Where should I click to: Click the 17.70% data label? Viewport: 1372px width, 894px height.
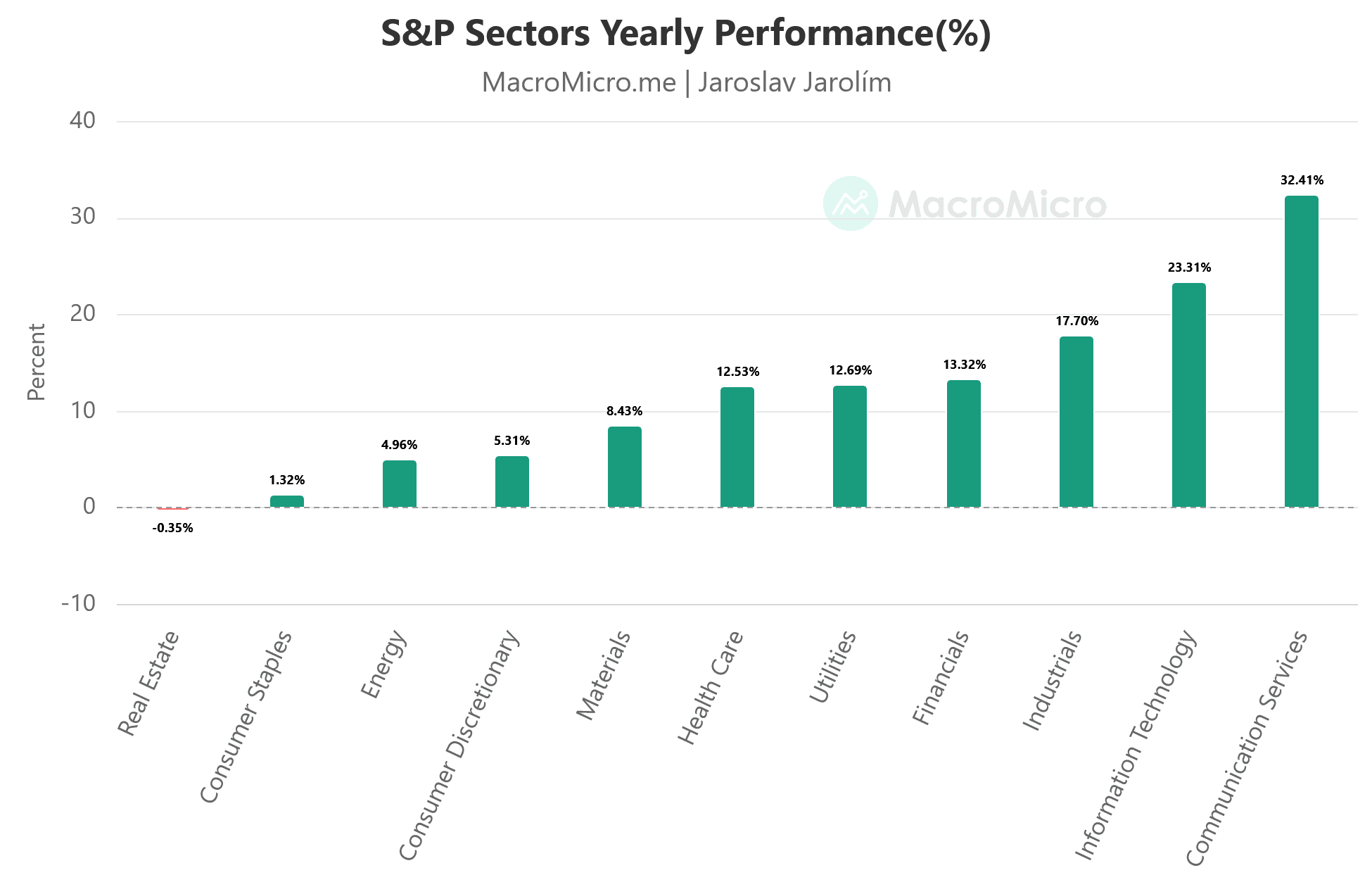pos(1076,321)
